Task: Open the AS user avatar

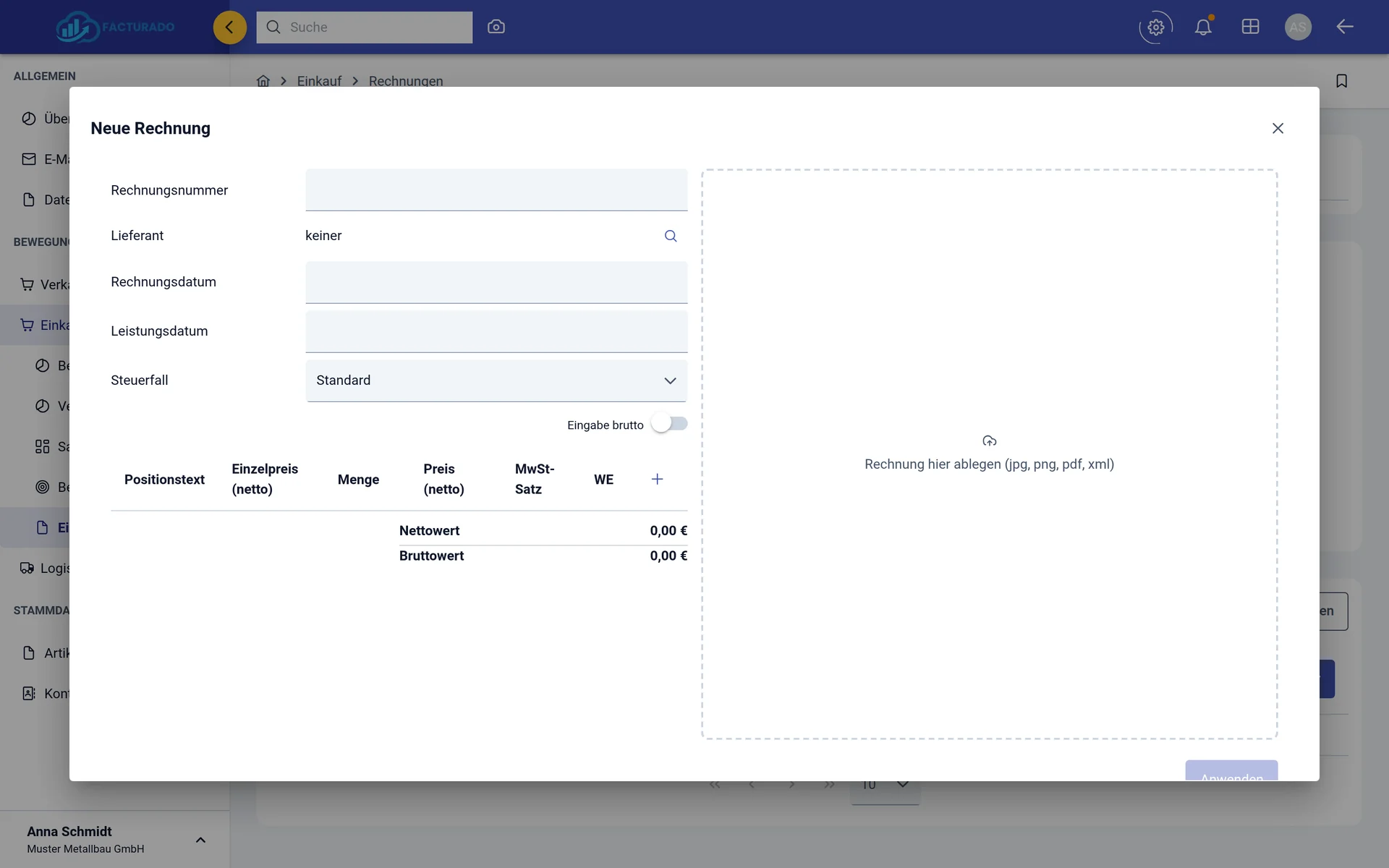Action: point(1298,27)
